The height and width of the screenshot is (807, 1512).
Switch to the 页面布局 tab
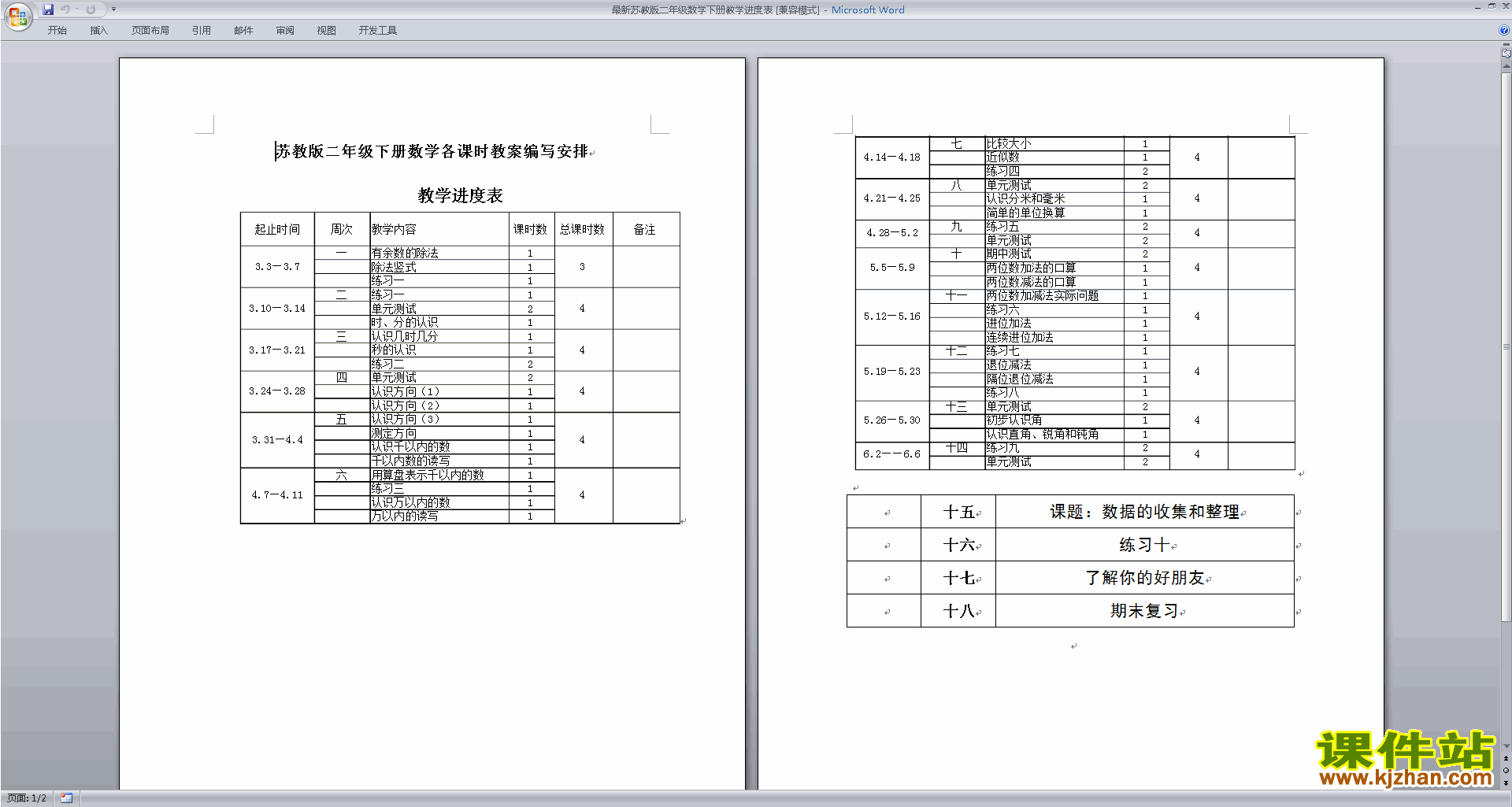(x=150, y=31)
